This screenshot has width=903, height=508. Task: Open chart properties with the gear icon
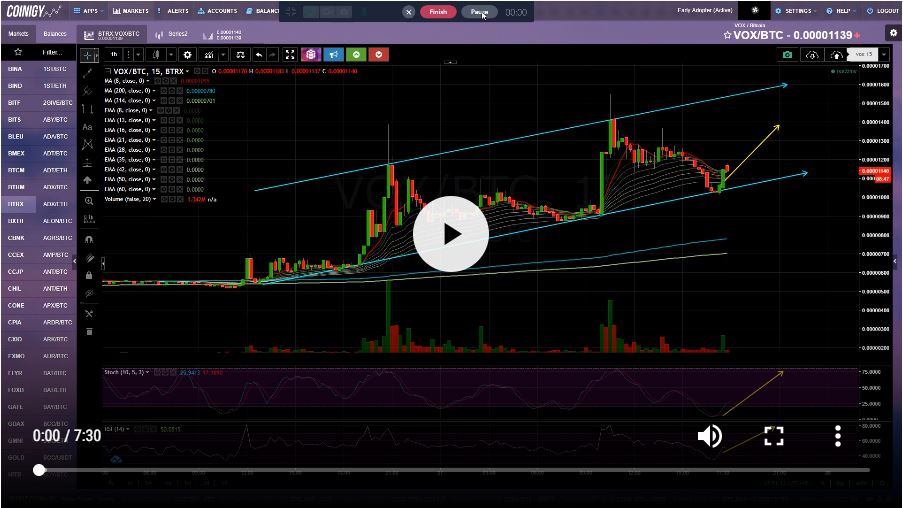tap(187, 55)
